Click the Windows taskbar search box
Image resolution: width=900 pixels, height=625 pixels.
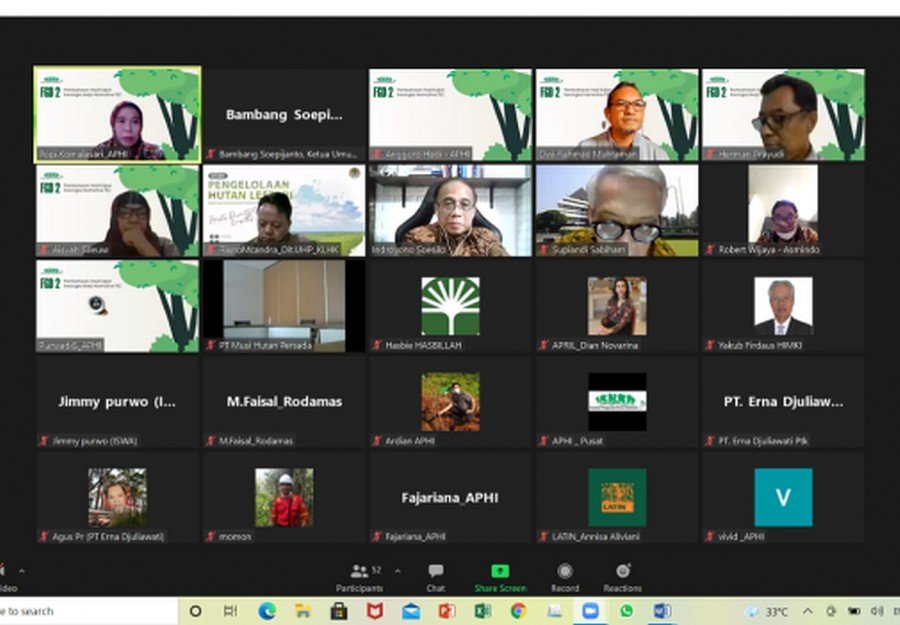coord(89,611)
